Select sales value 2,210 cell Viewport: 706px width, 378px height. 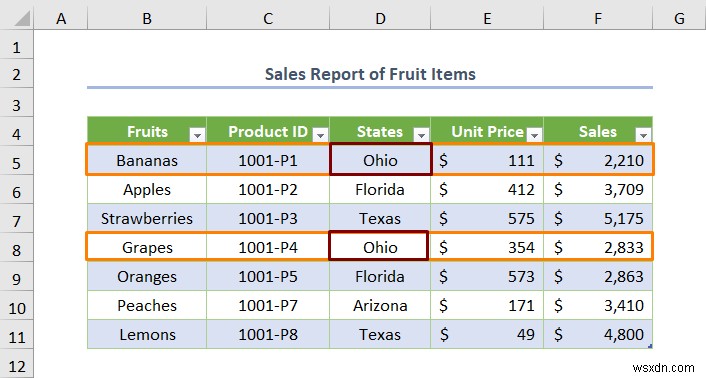(x=598, y=160)
